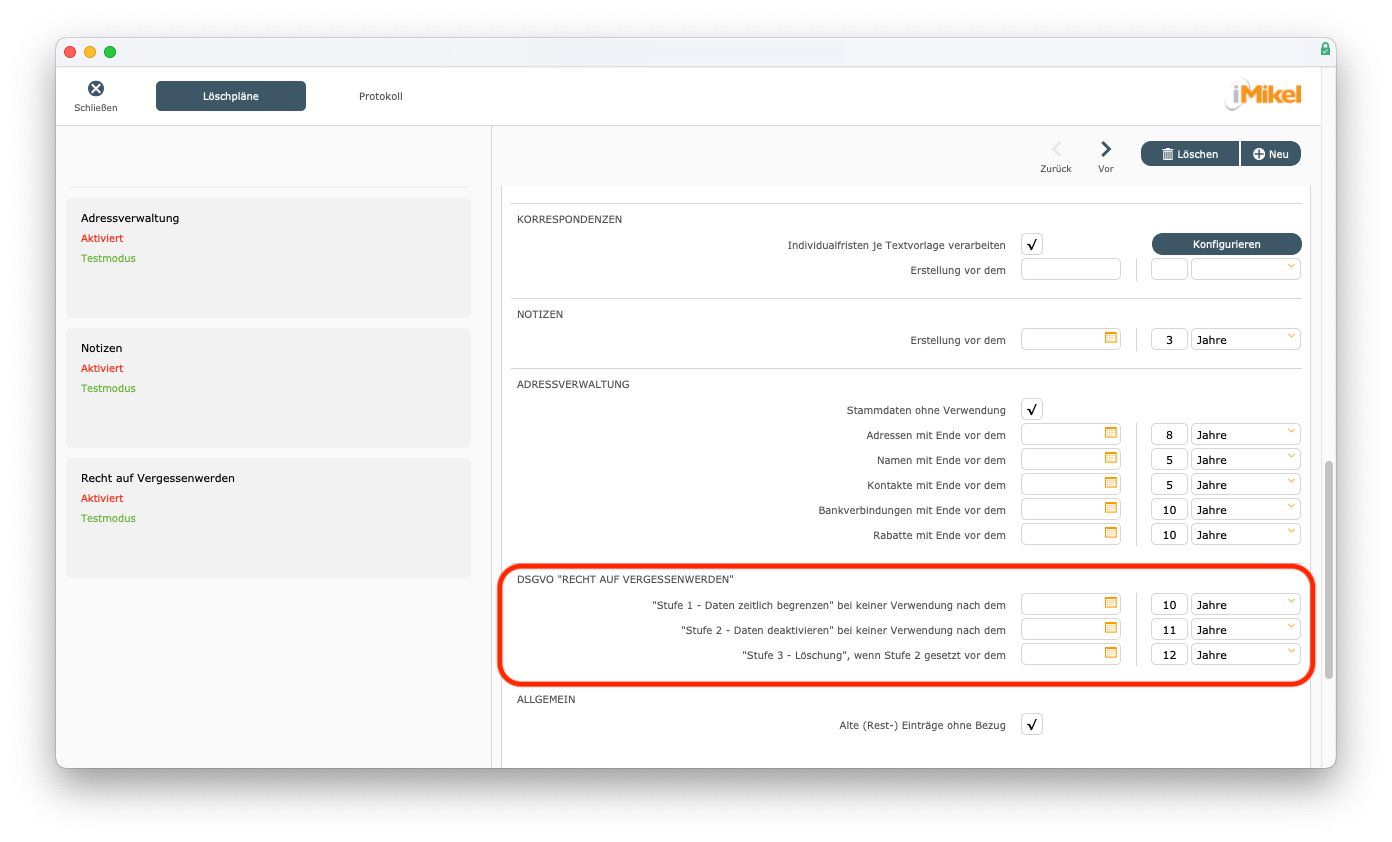Click the vertical scrollbar thumb

1328,570
